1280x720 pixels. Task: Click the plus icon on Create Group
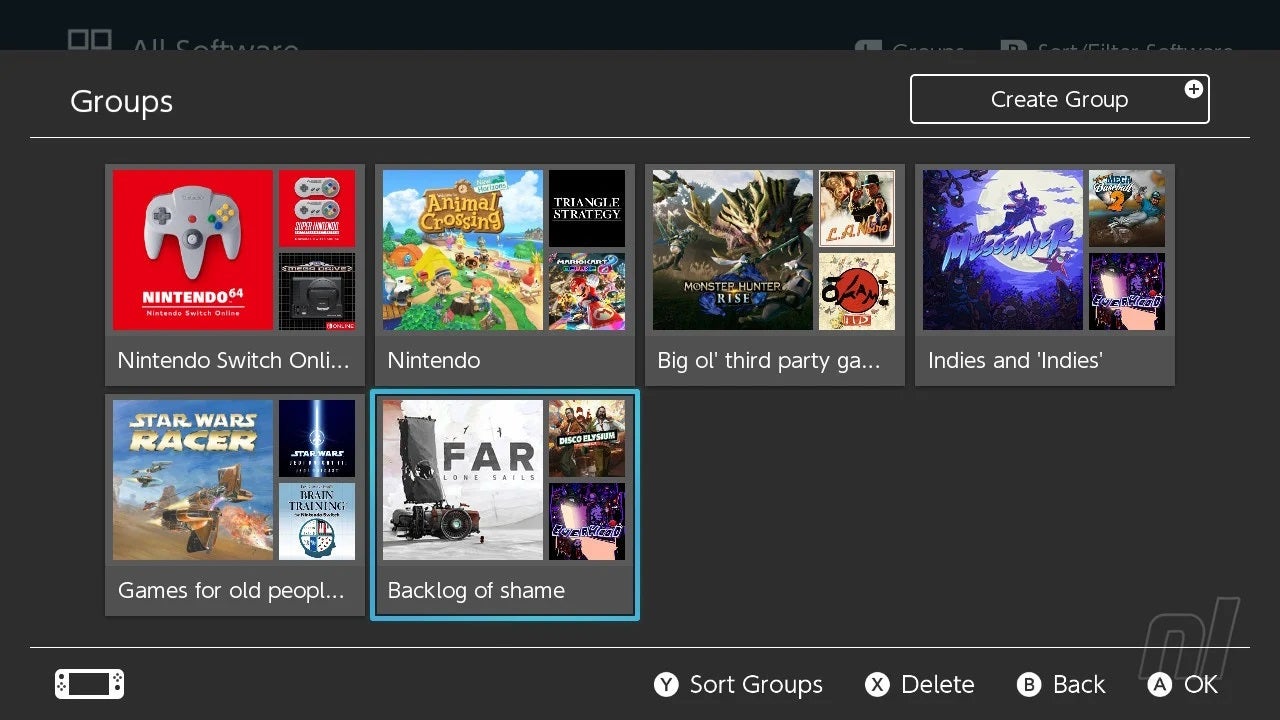[1193, 89]
